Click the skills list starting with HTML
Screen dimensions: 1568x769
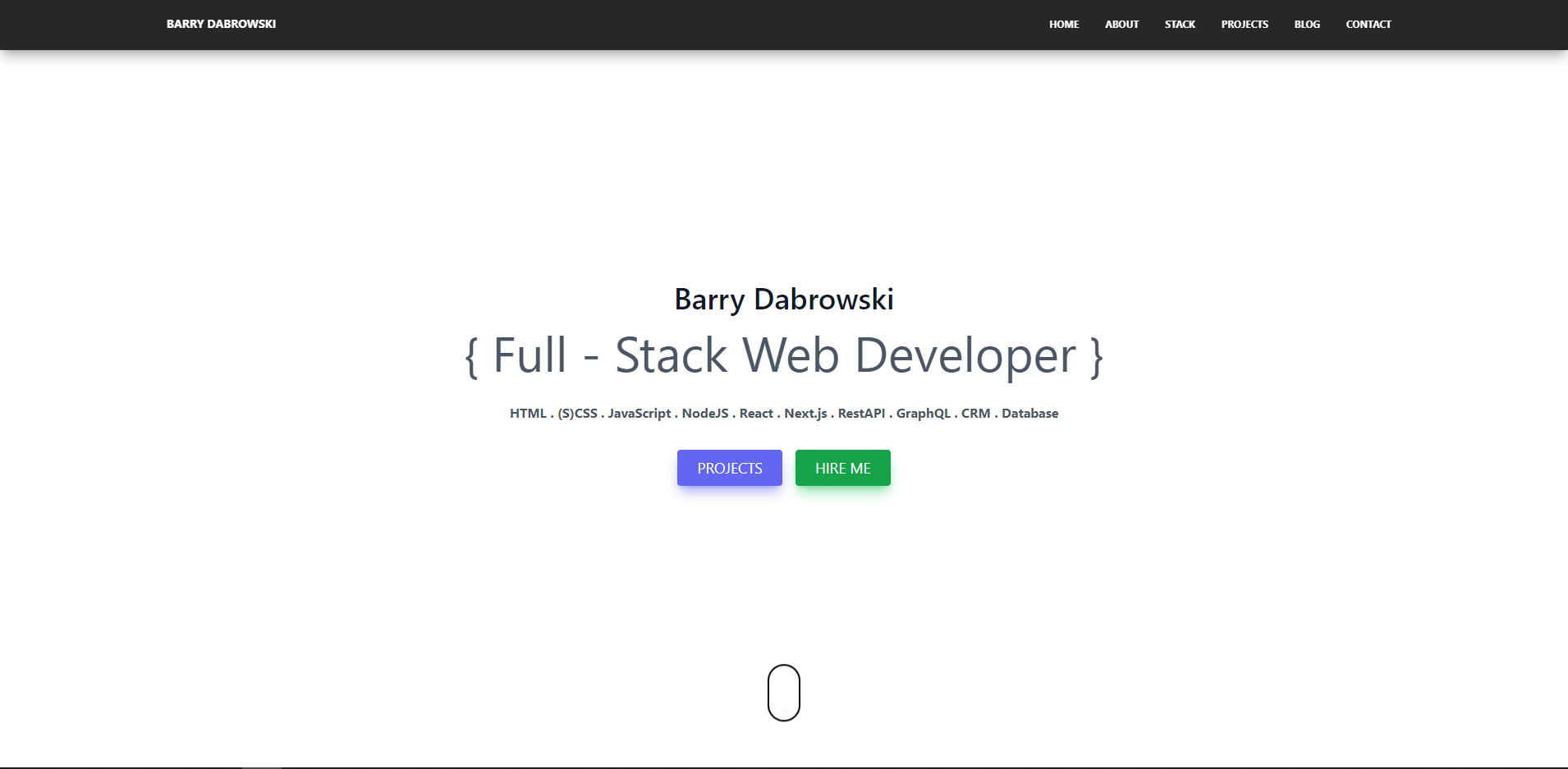pyautogui.click(x=784, y=413)
